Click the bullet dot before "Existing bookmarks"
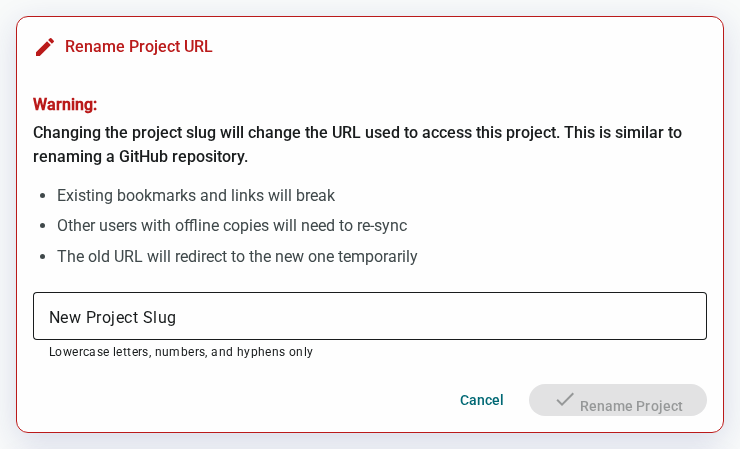 click(42, 195)
